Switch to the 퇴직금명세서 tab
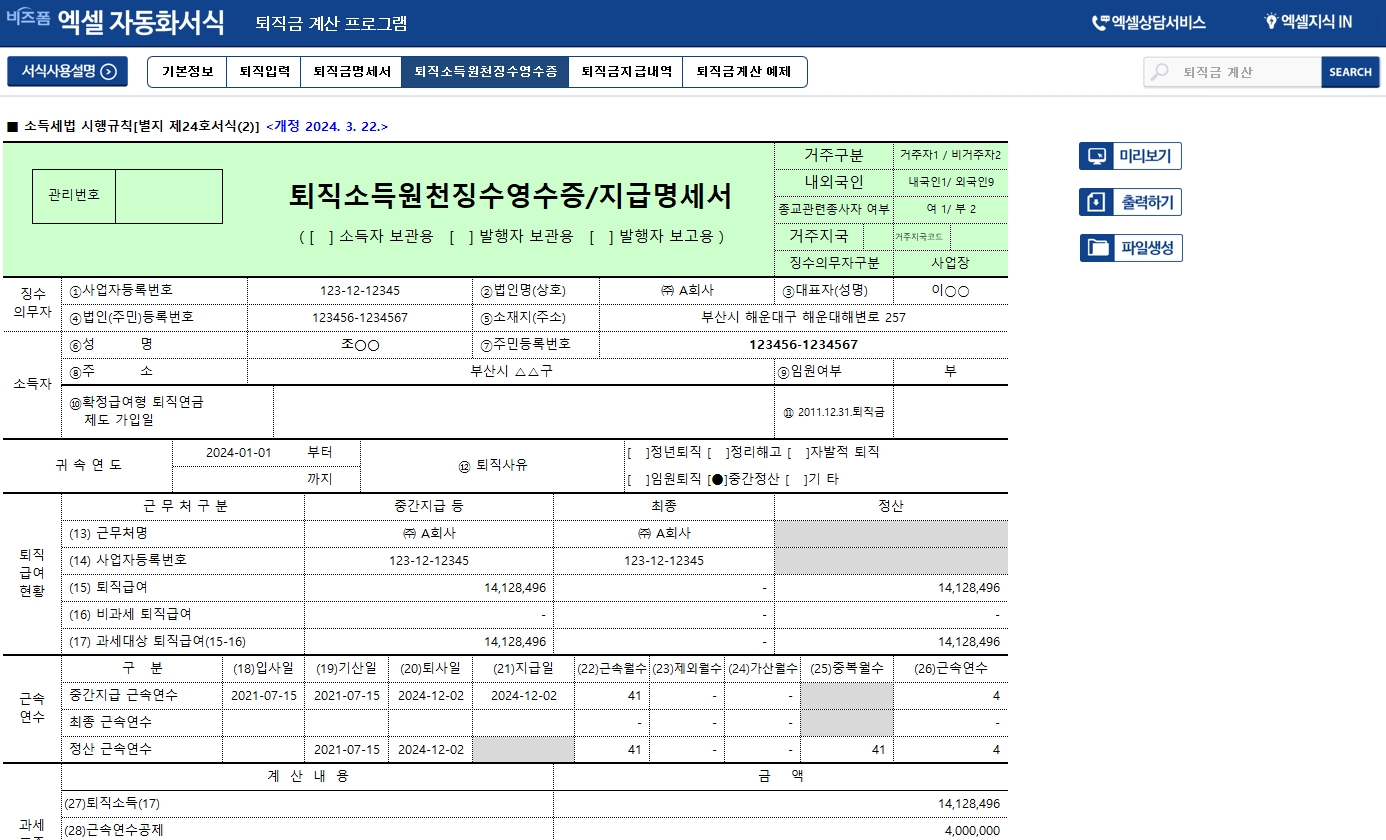The width and height of the screenshot is (1386, 840). 352,72
